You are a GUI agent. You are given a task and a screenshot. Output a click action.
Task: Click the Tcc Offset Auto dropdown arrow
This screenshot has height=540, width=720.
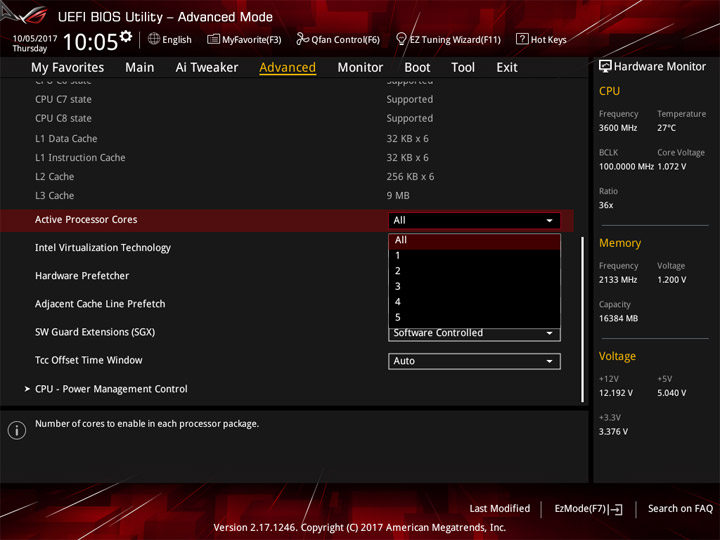(x=549, y=361)
